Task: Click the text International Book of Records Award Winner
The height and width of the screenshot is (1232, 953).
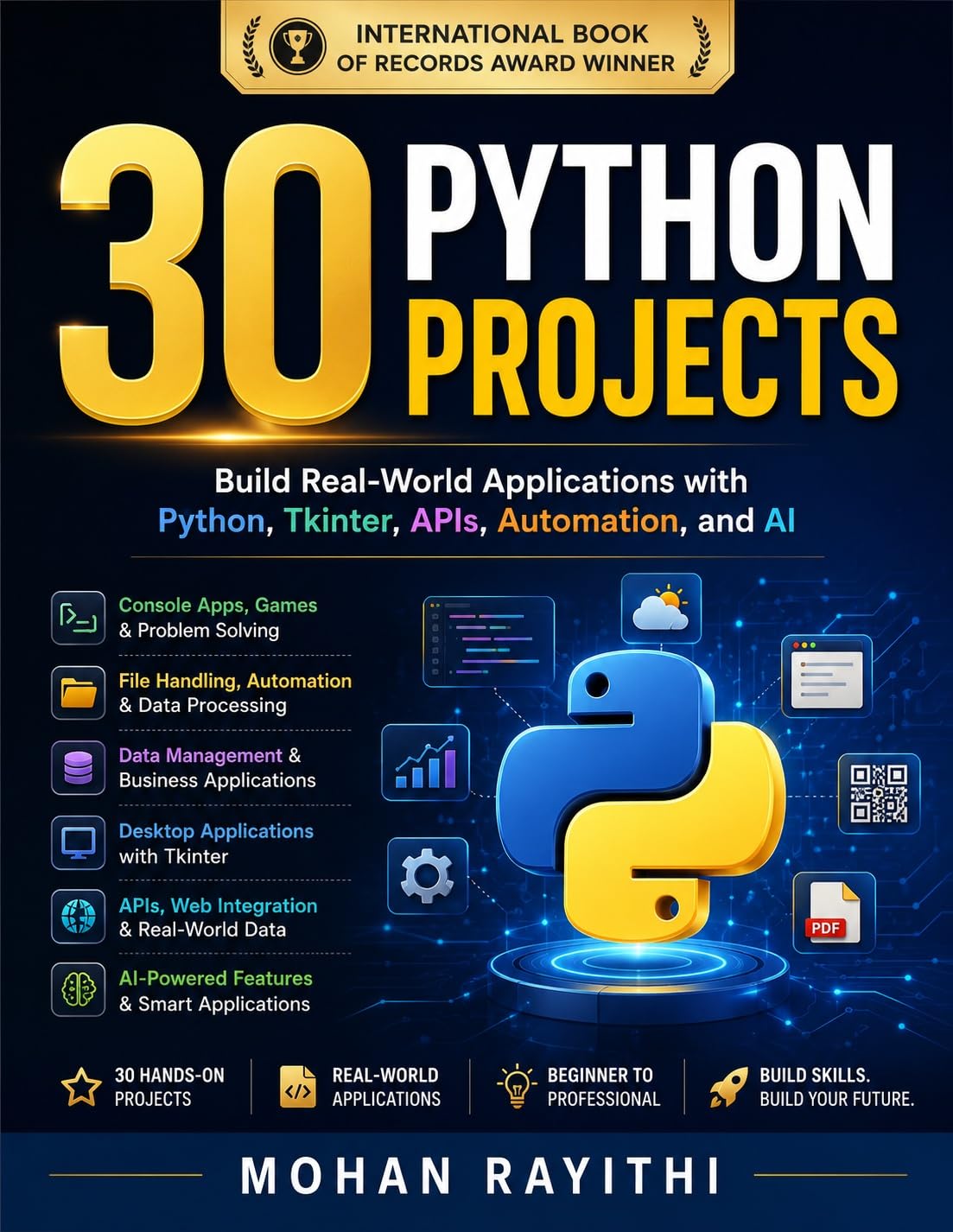Action: click(x=505, y=48)
